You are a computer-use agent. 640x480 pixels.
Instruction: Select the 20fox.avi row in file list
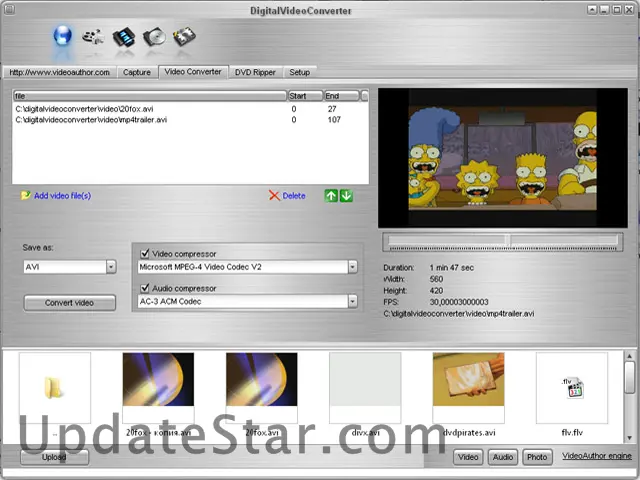[x=190, y=109]
